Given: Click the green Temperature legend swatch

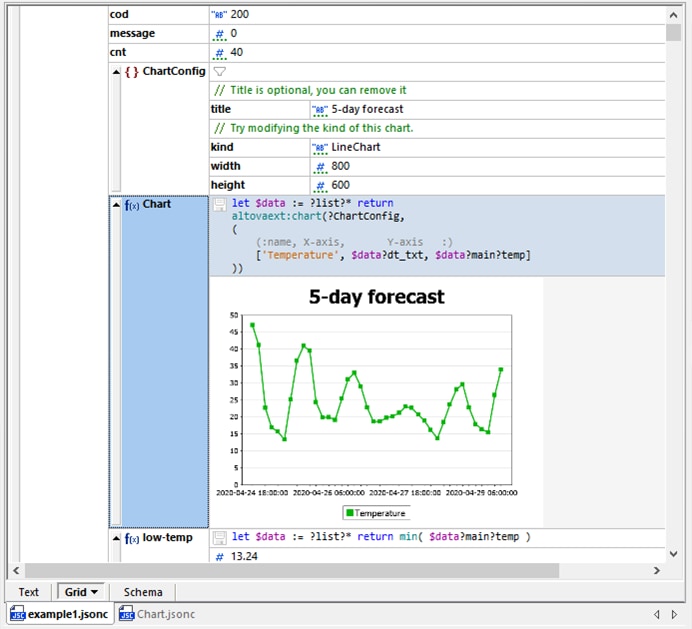Looking at the screenshot, I should point(350,513).
